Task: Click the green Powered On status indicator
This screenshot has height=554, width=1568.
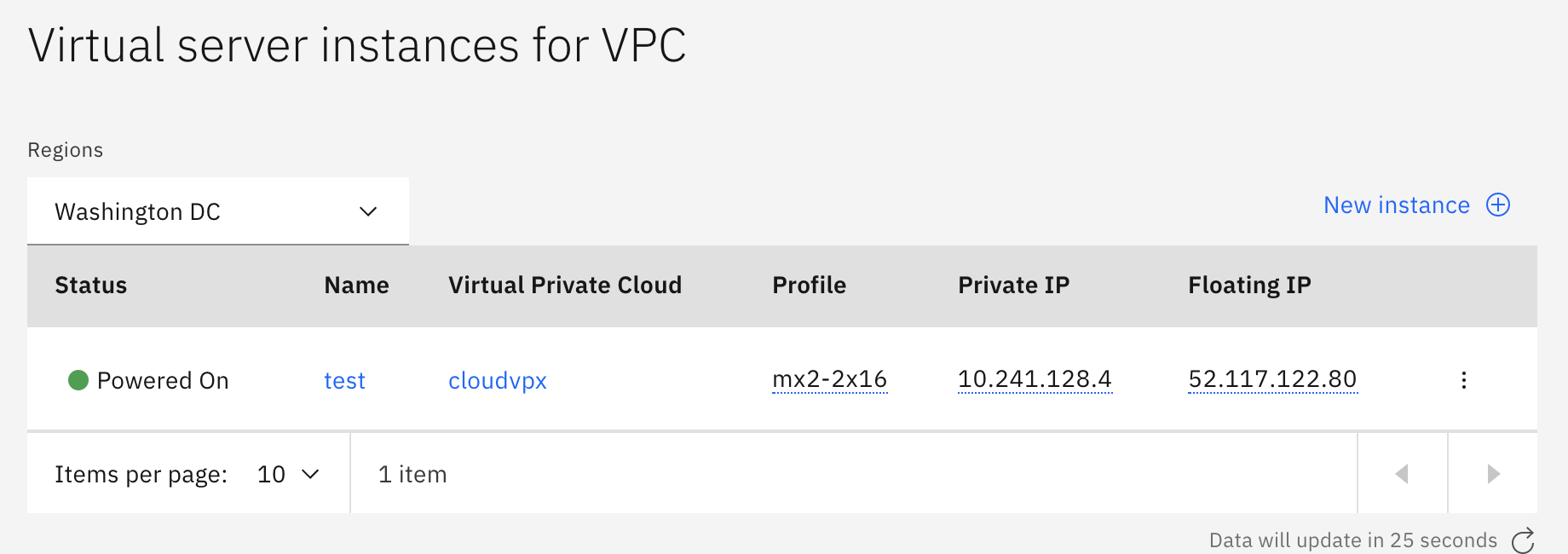Action: (x=78, y=380)
